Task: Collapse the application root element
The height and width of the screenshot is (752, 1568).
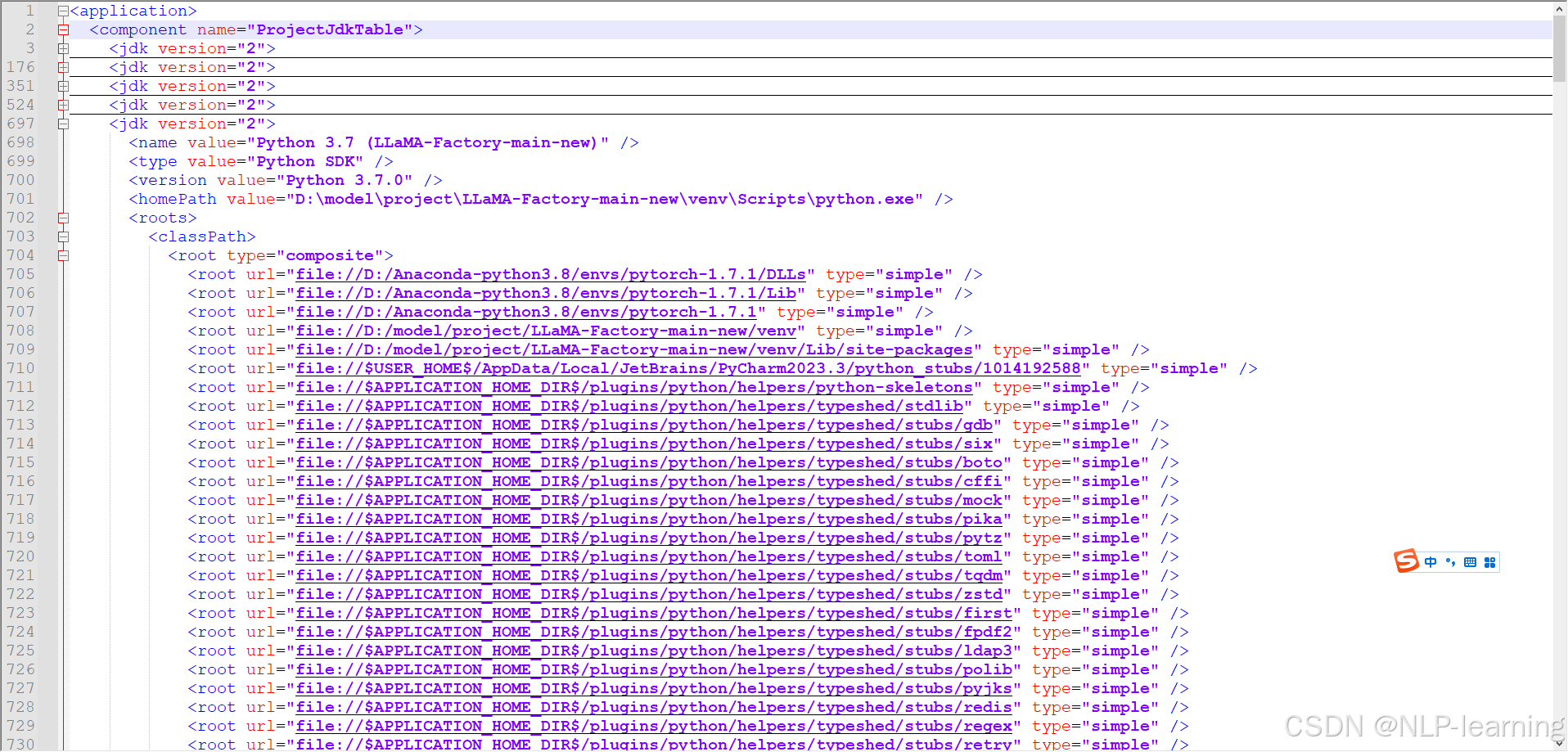Action: [63, 11]
